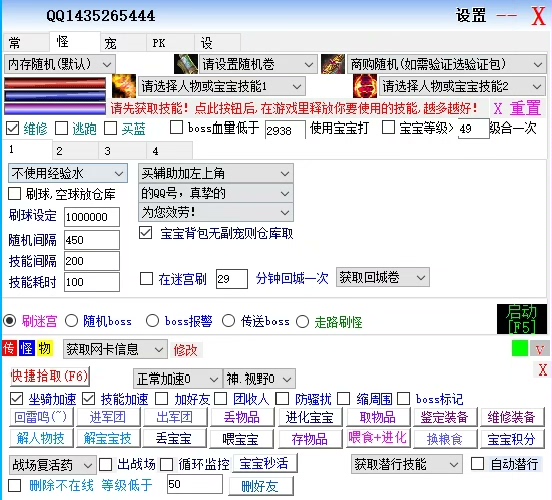Click 进化宝宝 button
This screenshot has height=500, width=552.
310,417
